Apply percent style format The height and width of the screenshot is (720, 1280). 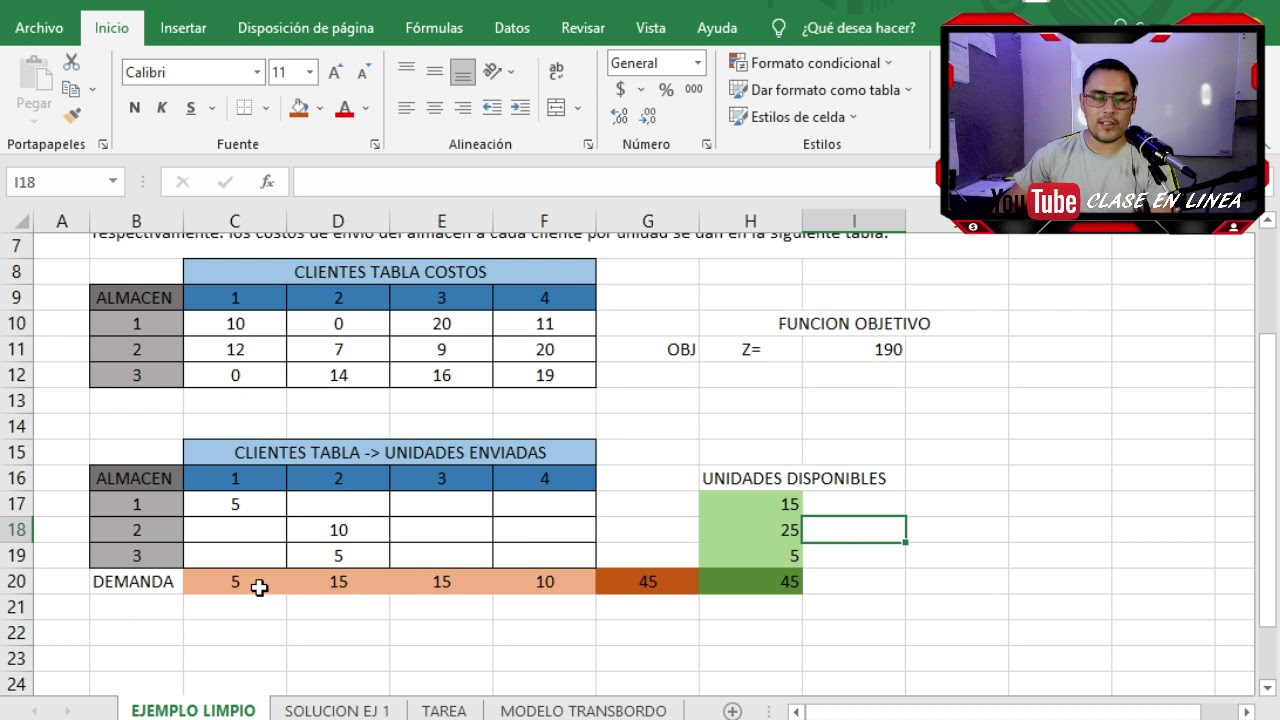(x=666, y=90)
